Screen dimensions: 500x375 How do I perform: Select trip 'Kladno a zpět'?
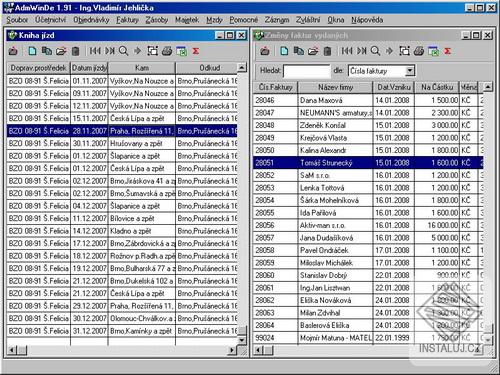click(122, 231)
